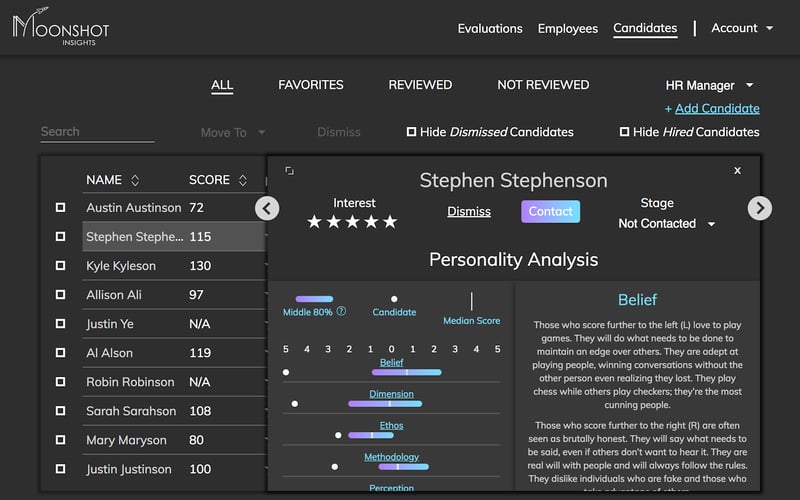Screen dimensions: 800x500
Task: Click the Ethos range bar
Action: pos(371,435)
